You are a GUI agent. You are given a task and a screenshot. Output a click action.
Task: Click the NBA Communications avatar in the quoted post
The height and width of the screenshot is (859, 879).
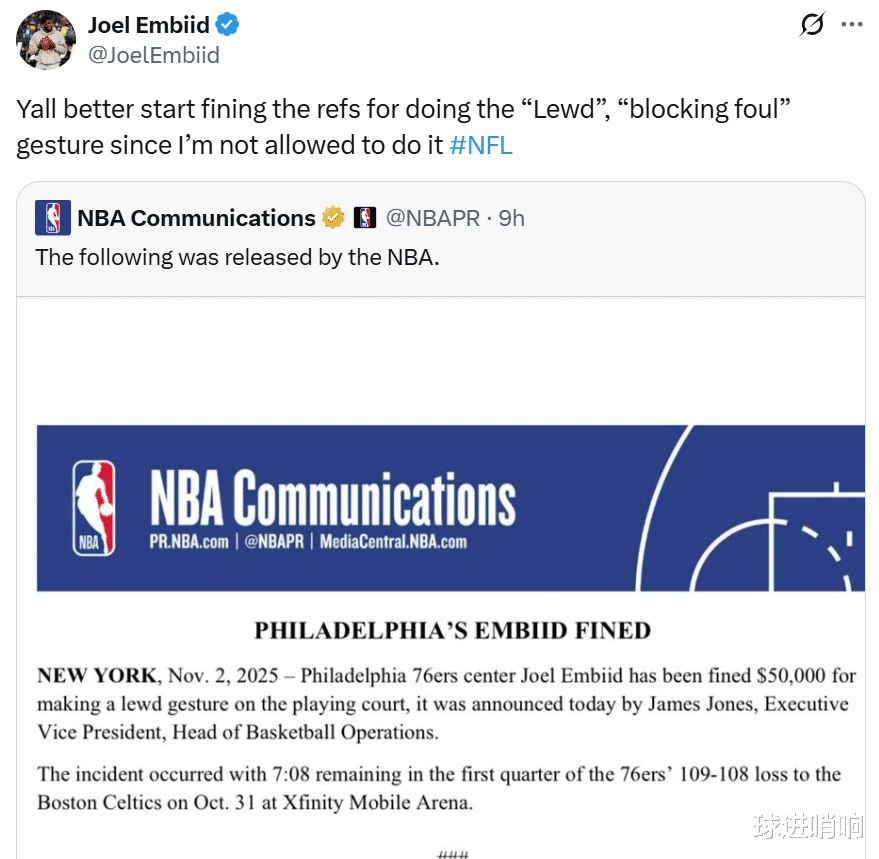[53, 218]
